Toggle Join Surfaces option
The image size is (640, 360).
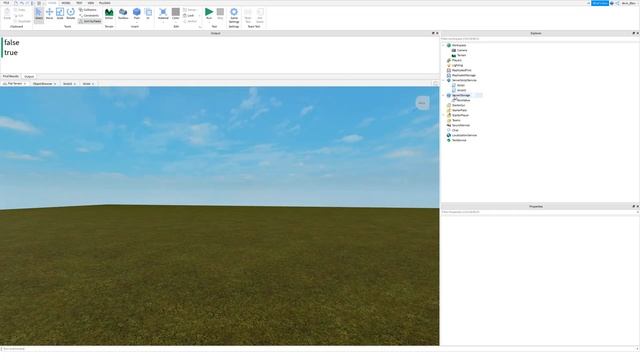[x=89, y=21]
